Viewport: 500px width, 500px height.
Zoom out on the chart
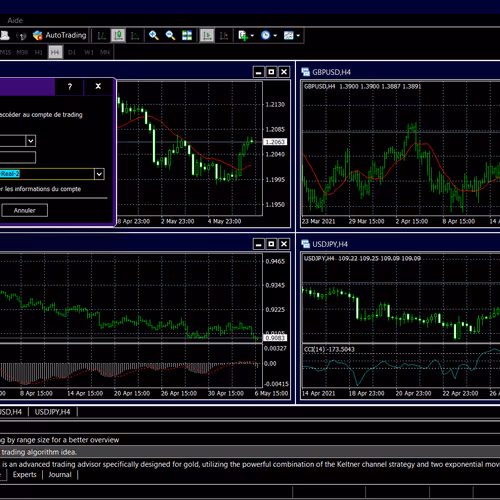(170, 35)
